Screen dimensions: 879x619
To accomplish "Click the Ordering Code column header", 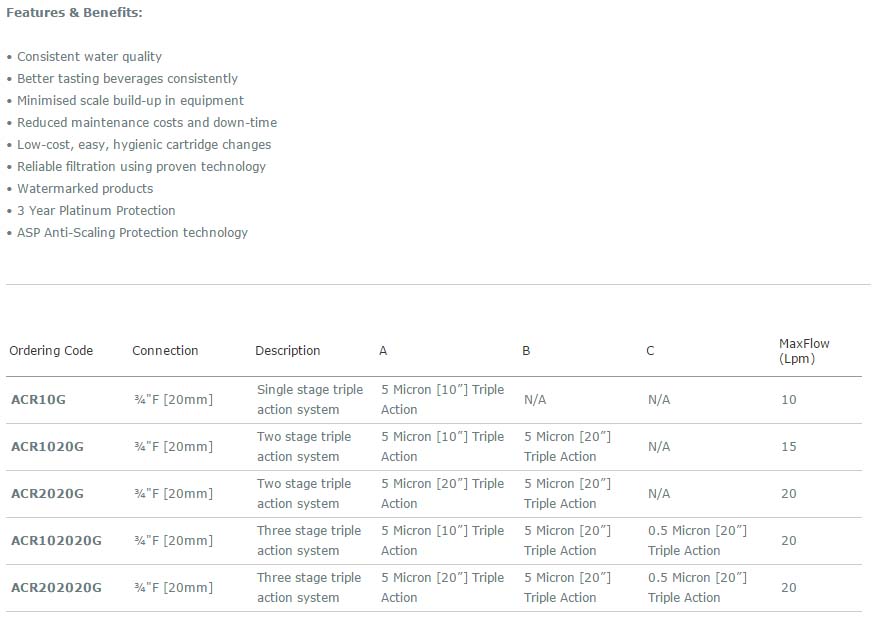I will 51,351.
